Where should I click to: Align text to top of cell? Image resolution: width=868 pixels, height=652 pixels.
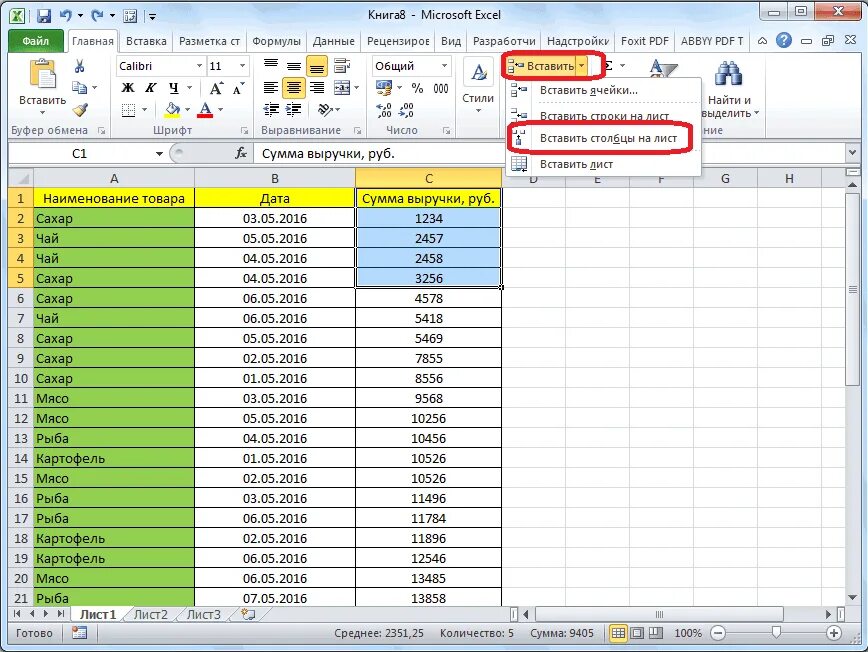[271, 66]
